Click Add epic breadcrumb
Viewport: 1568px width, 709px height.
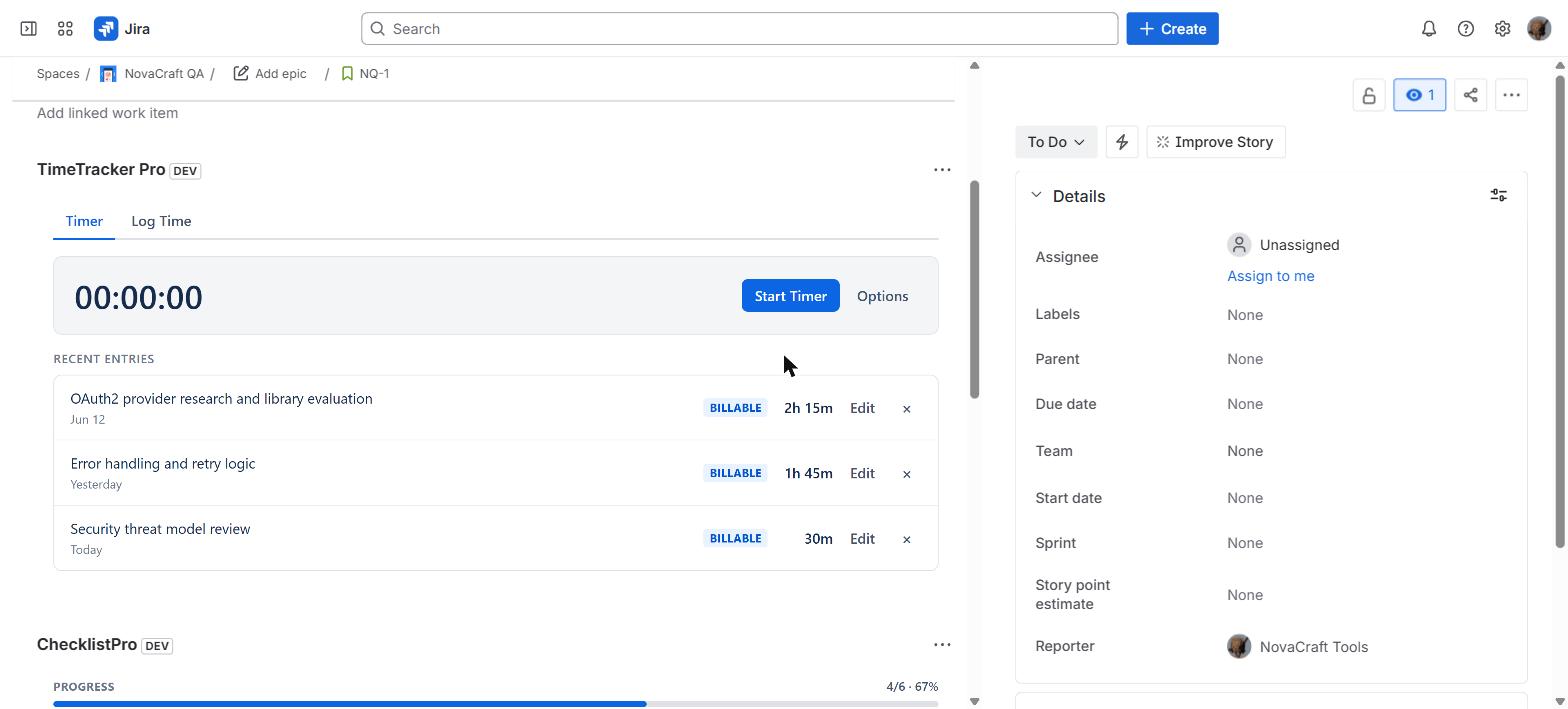point(281,73)
